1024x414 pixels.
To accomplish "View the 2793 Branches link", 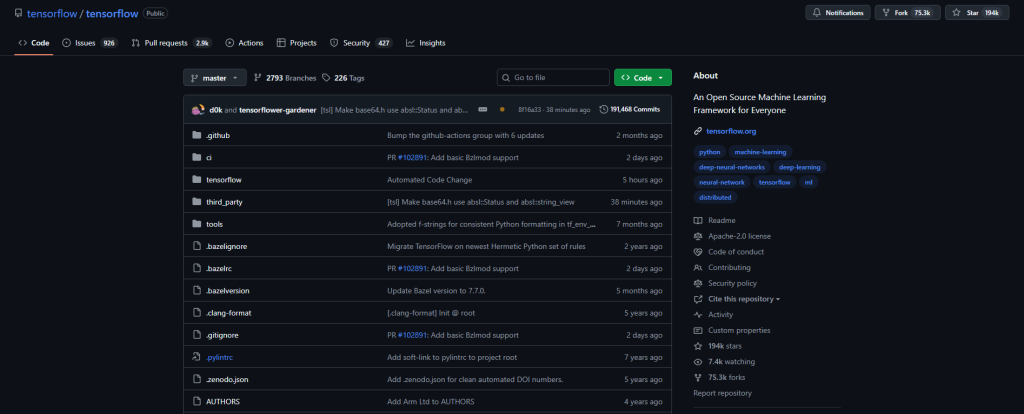I will pyautogui.click(x=285, y=78).
